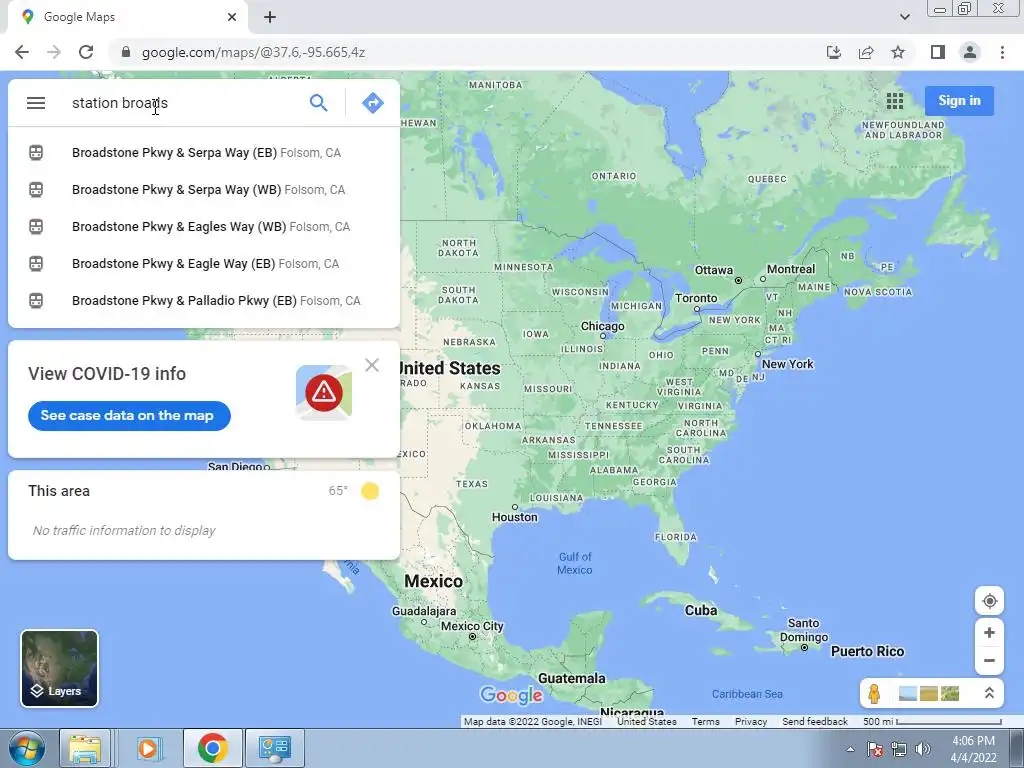Open the Chrome profile avatar

pyautogui.click(x=970, y=52)
